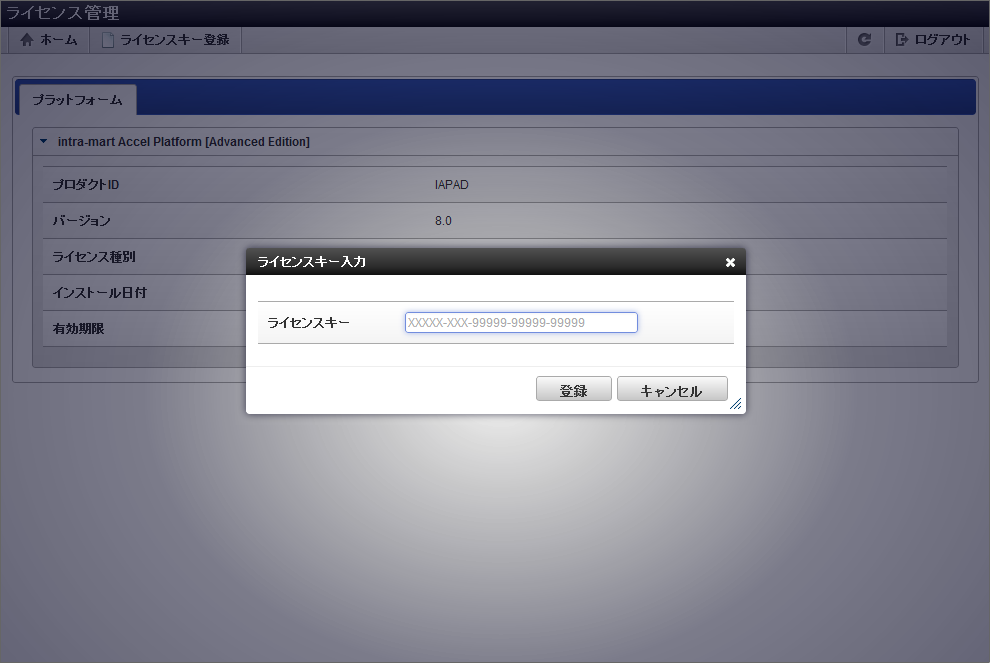
Task: Click the ライセンスキー入力 dialog title
Action: [x=311, y=262]
